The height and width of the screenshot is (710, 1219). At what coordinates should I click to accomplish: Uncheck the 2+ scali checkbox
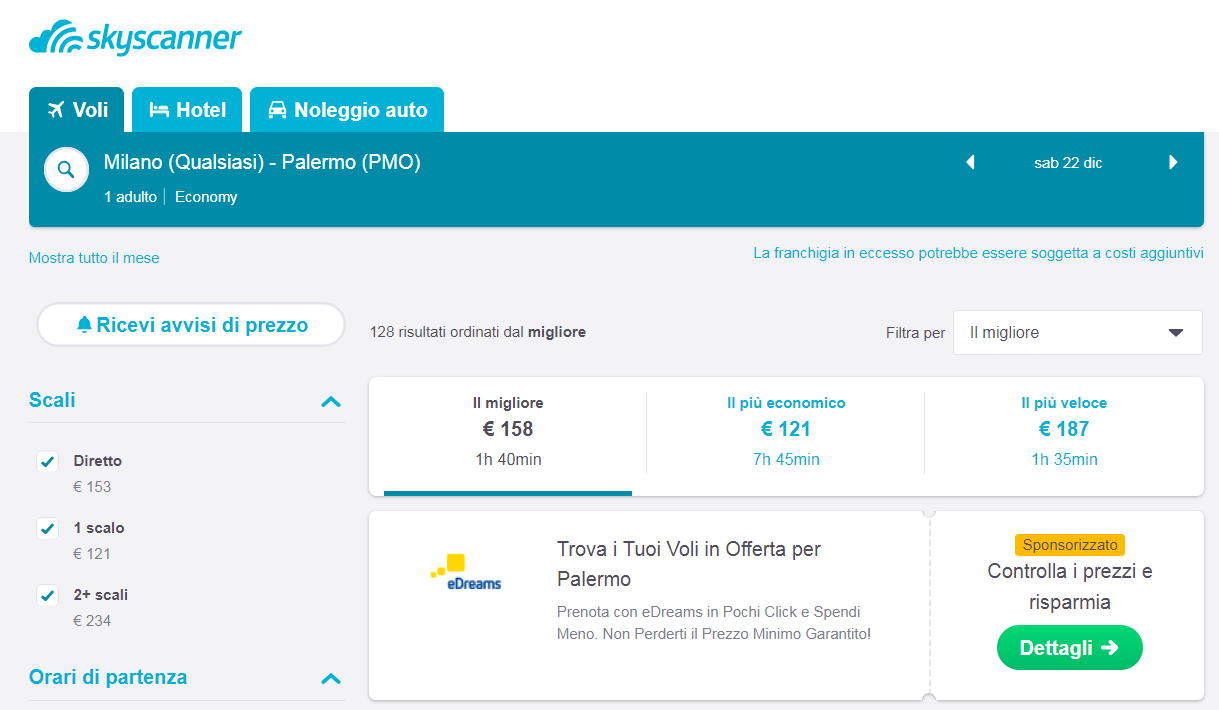click(x=47, y=595)
